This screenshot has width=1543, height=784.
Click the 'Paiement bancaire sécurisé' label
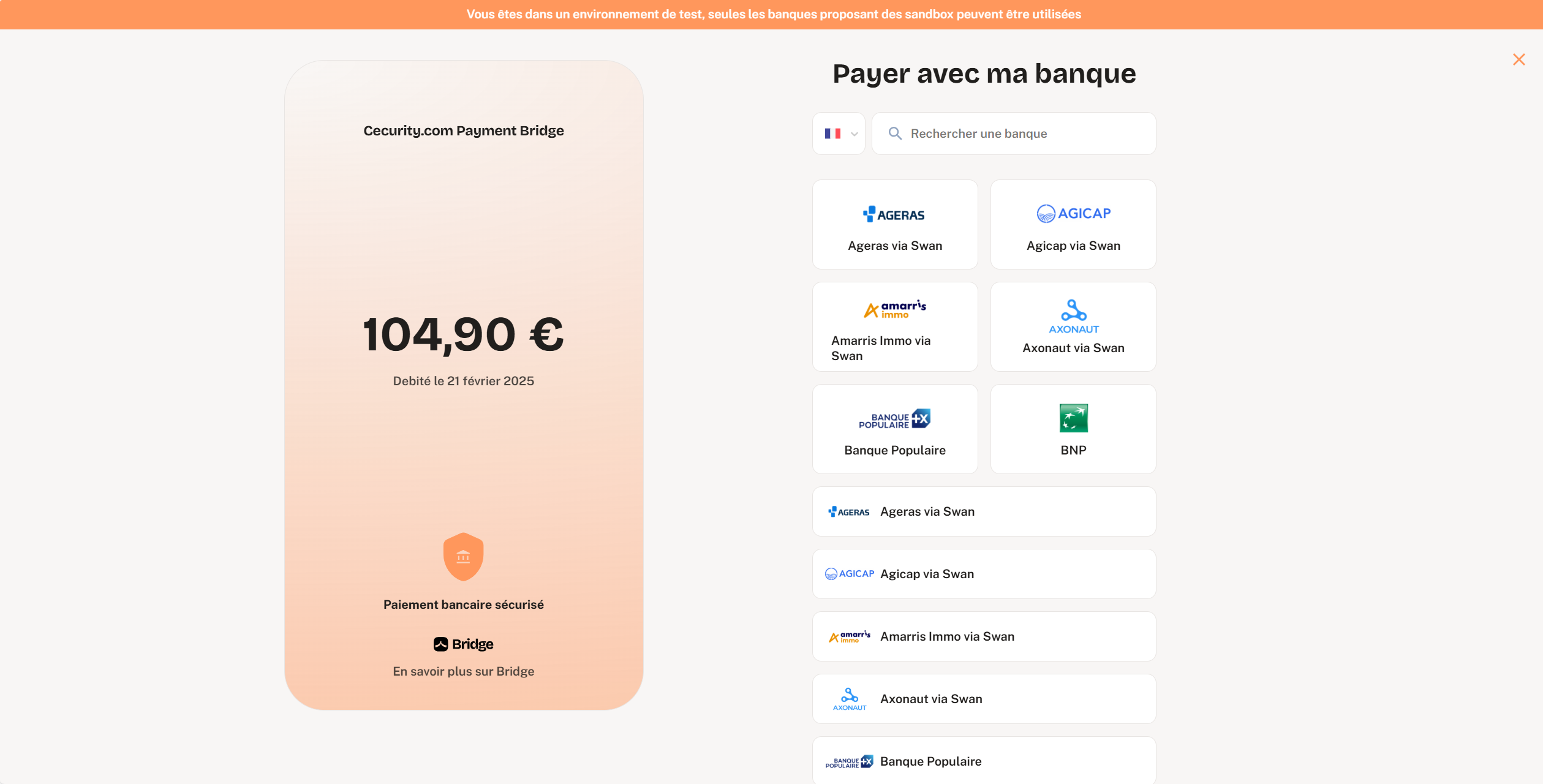(x=463, y=605)
